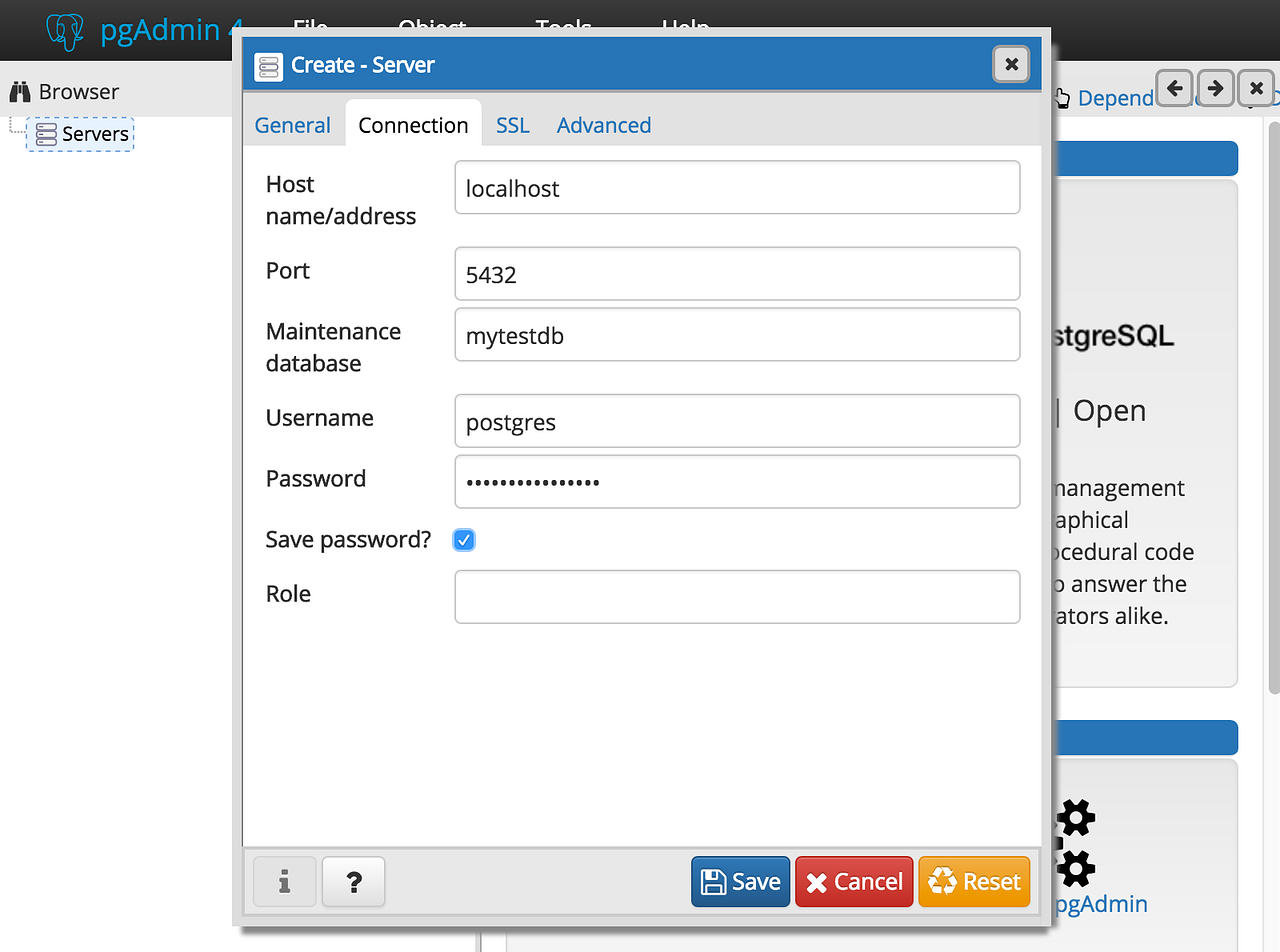Open the Advanced tab

(604, 125)
